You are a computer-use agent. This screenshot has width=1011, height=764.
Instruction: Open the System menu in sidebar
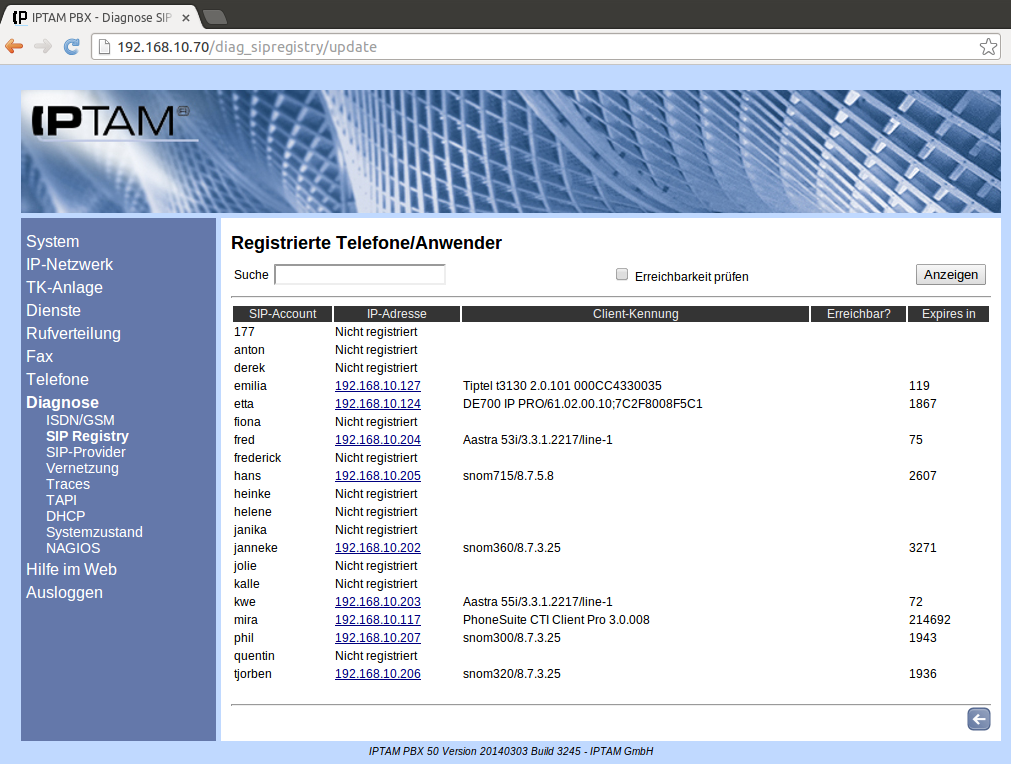tap(53, 242)
